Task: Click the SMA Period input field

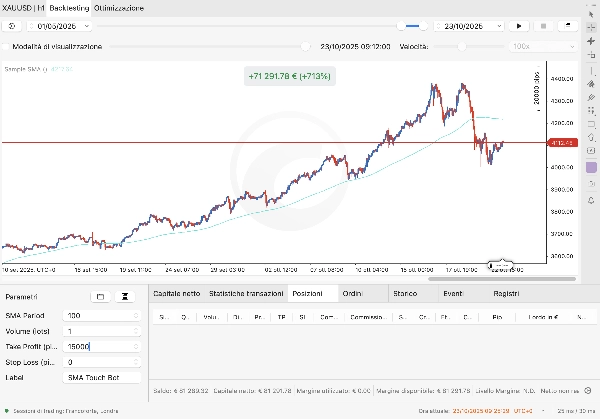Action: [98, 315]
